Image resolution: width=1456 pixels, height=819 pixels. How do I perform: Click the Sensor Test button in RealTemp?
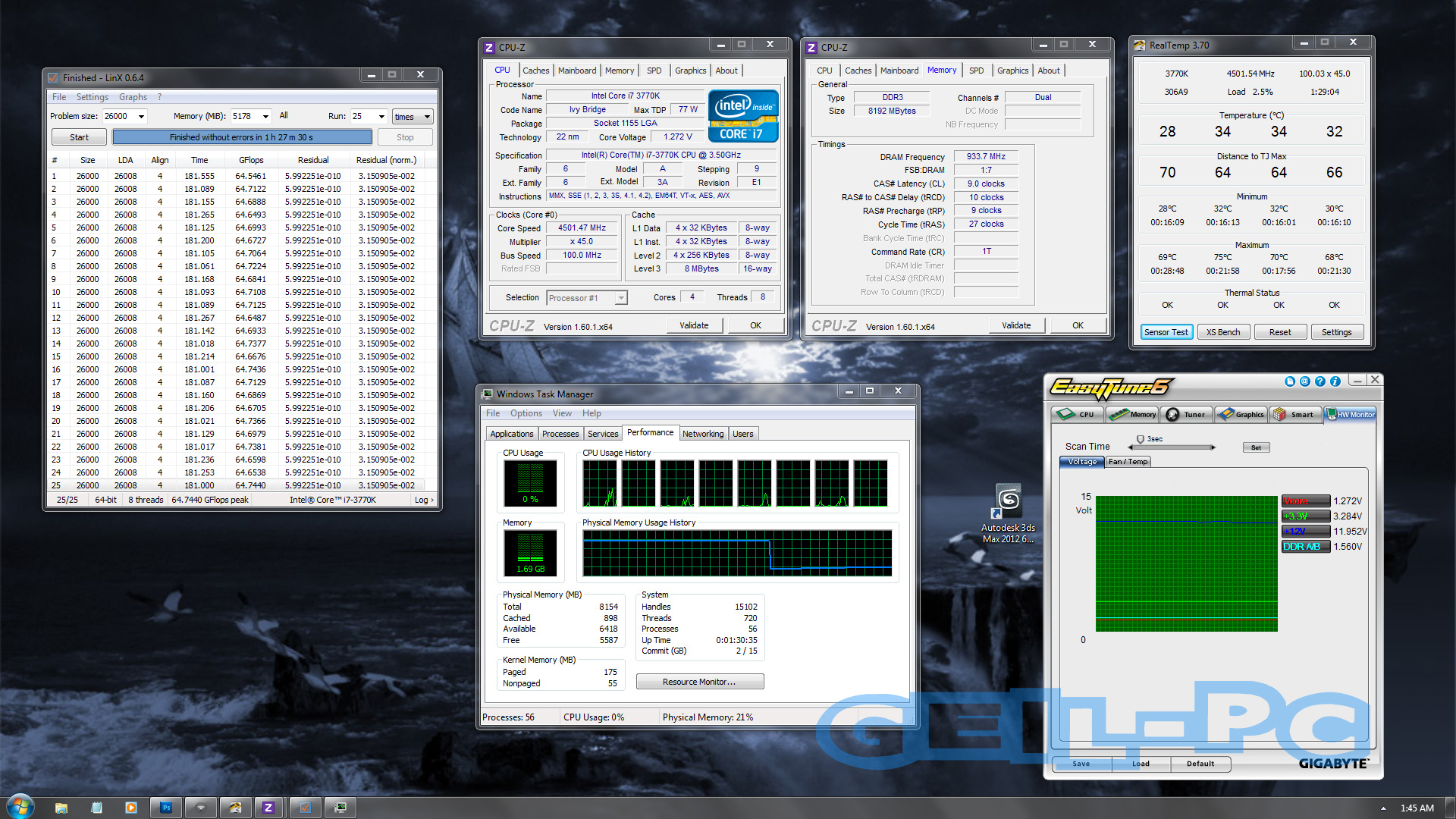[1166, 332]
